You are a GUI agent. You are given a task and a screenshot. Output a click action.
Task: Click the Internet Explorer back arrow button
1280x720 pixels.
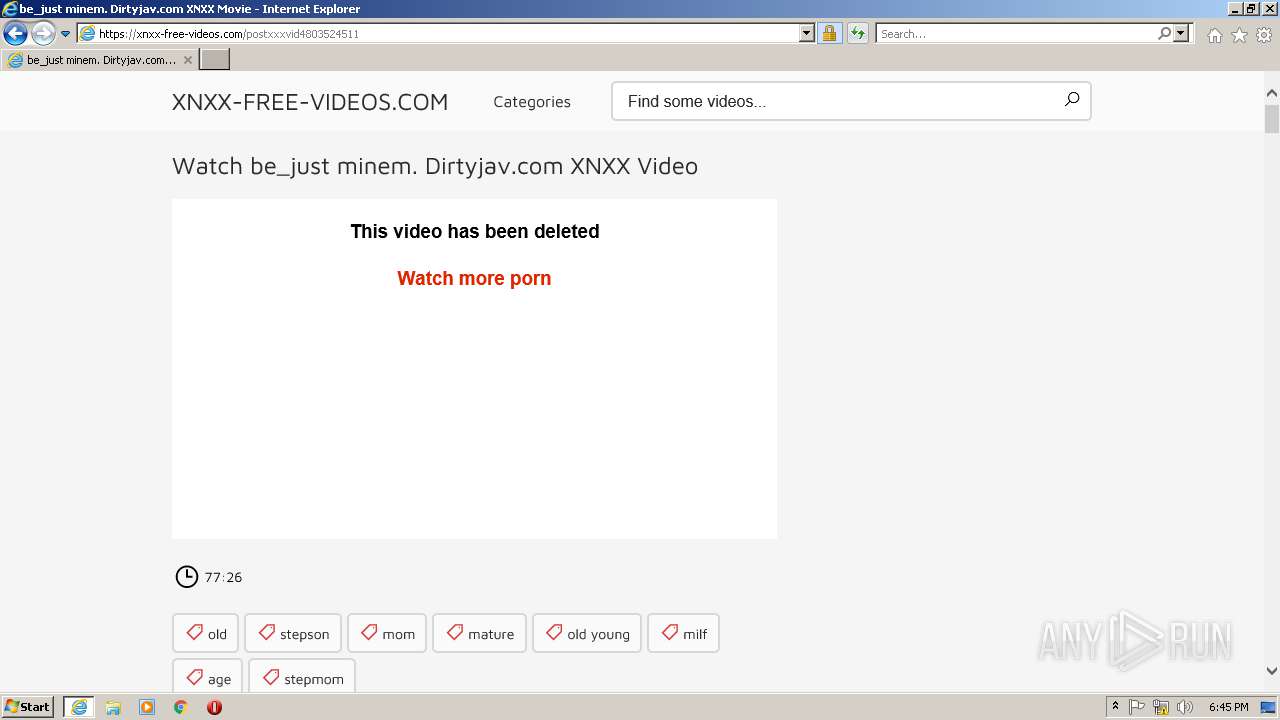pos(15,34)
